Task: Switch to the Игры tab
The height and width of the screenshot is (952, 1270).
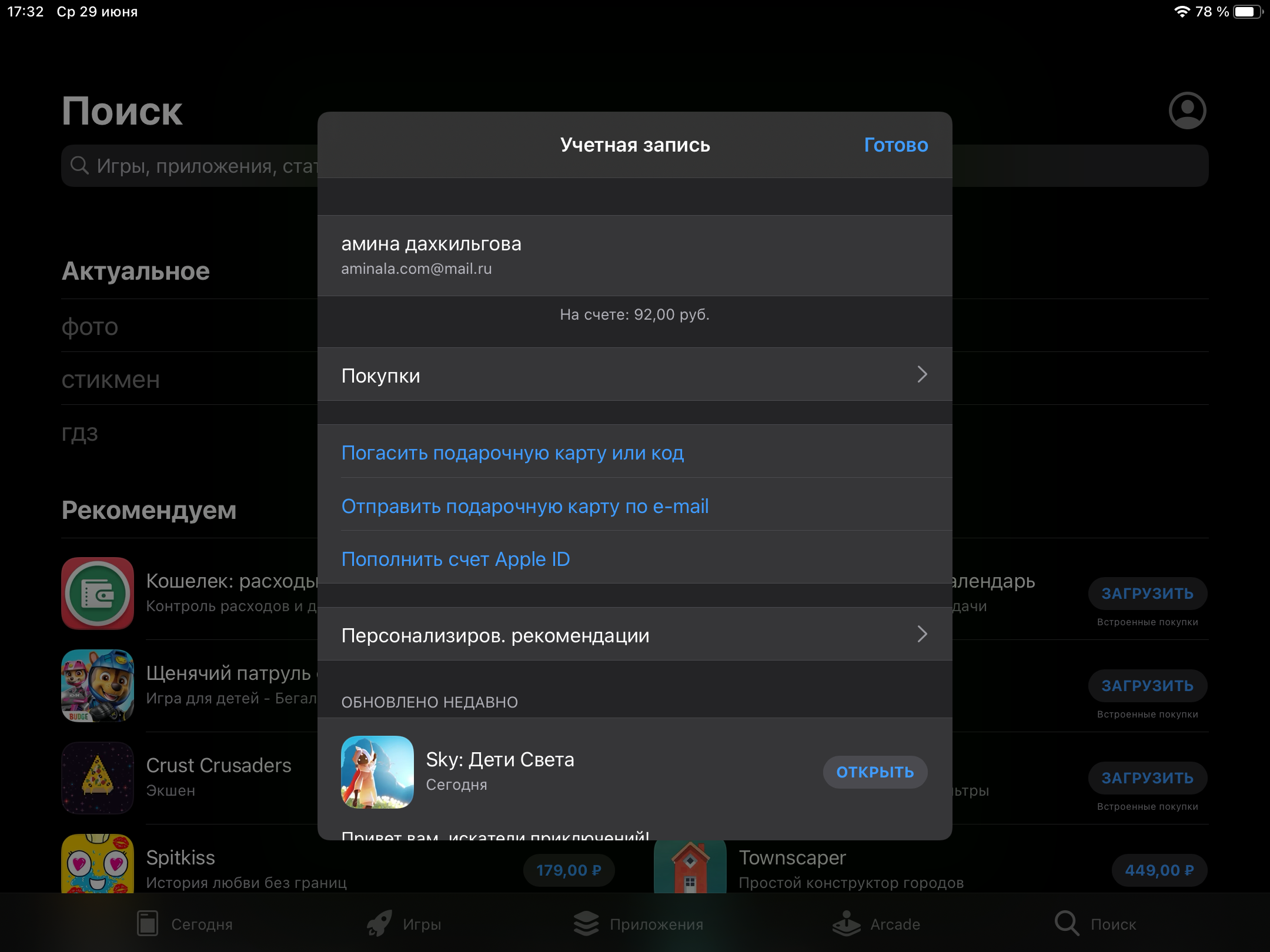Action: tap(405, 924)
